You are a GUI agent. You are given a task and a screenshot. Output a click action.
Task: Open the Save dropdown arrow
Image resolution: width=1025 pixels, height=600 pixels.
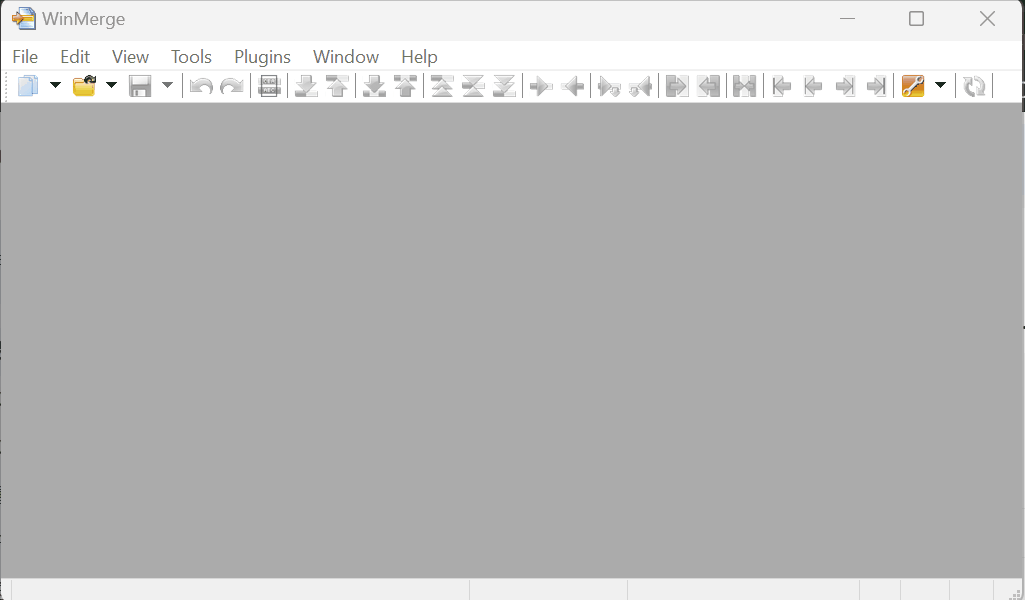pos(166,86)
